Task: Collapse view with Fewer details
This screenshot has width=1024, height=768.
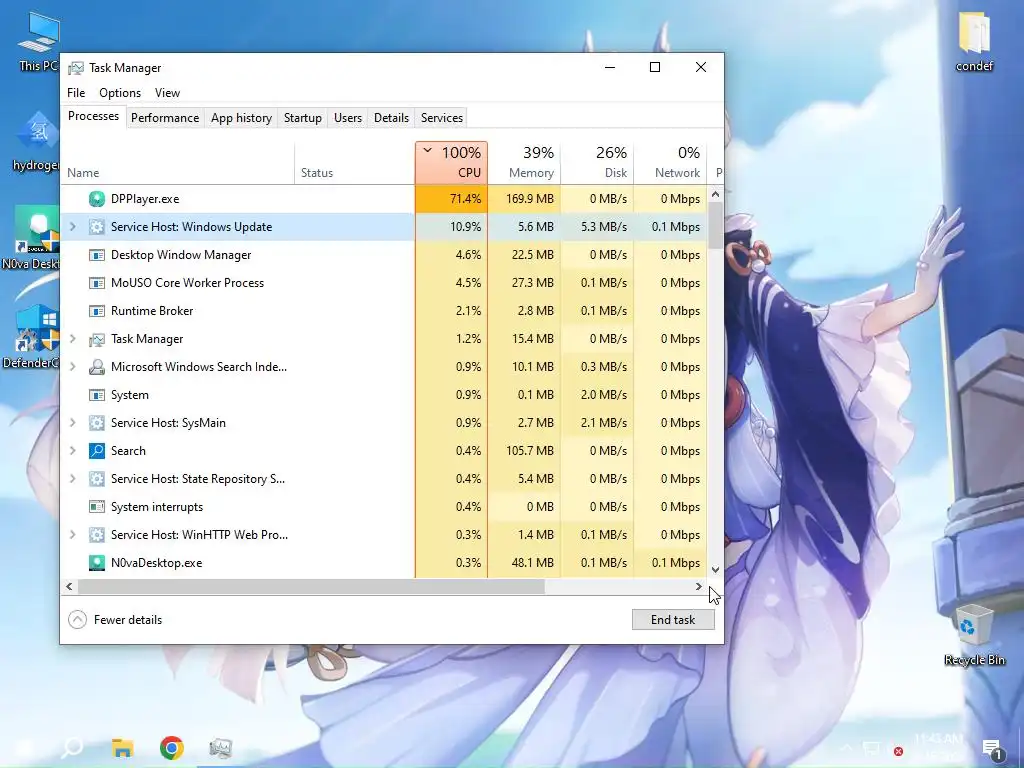Action: (116, 620)
